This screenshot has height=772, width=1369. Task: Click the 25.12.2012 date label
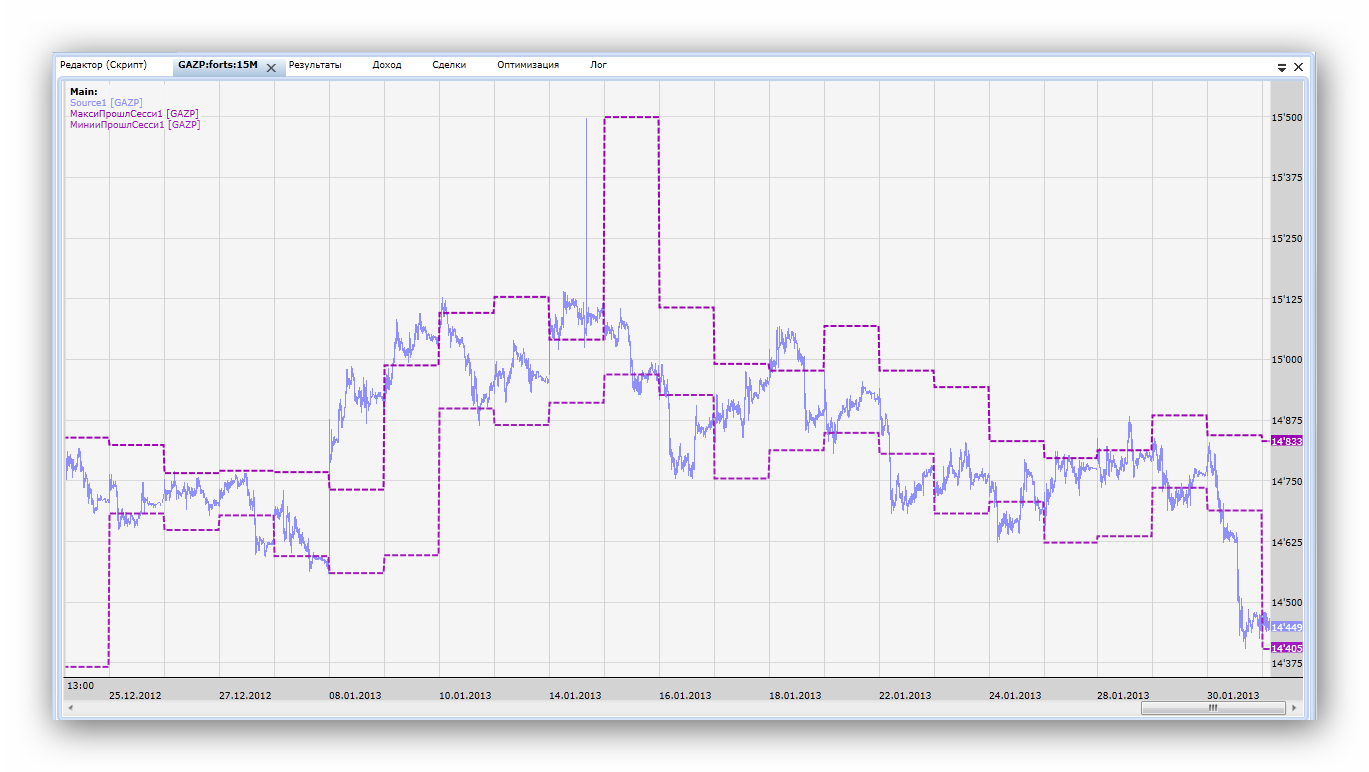pos(135,695)
